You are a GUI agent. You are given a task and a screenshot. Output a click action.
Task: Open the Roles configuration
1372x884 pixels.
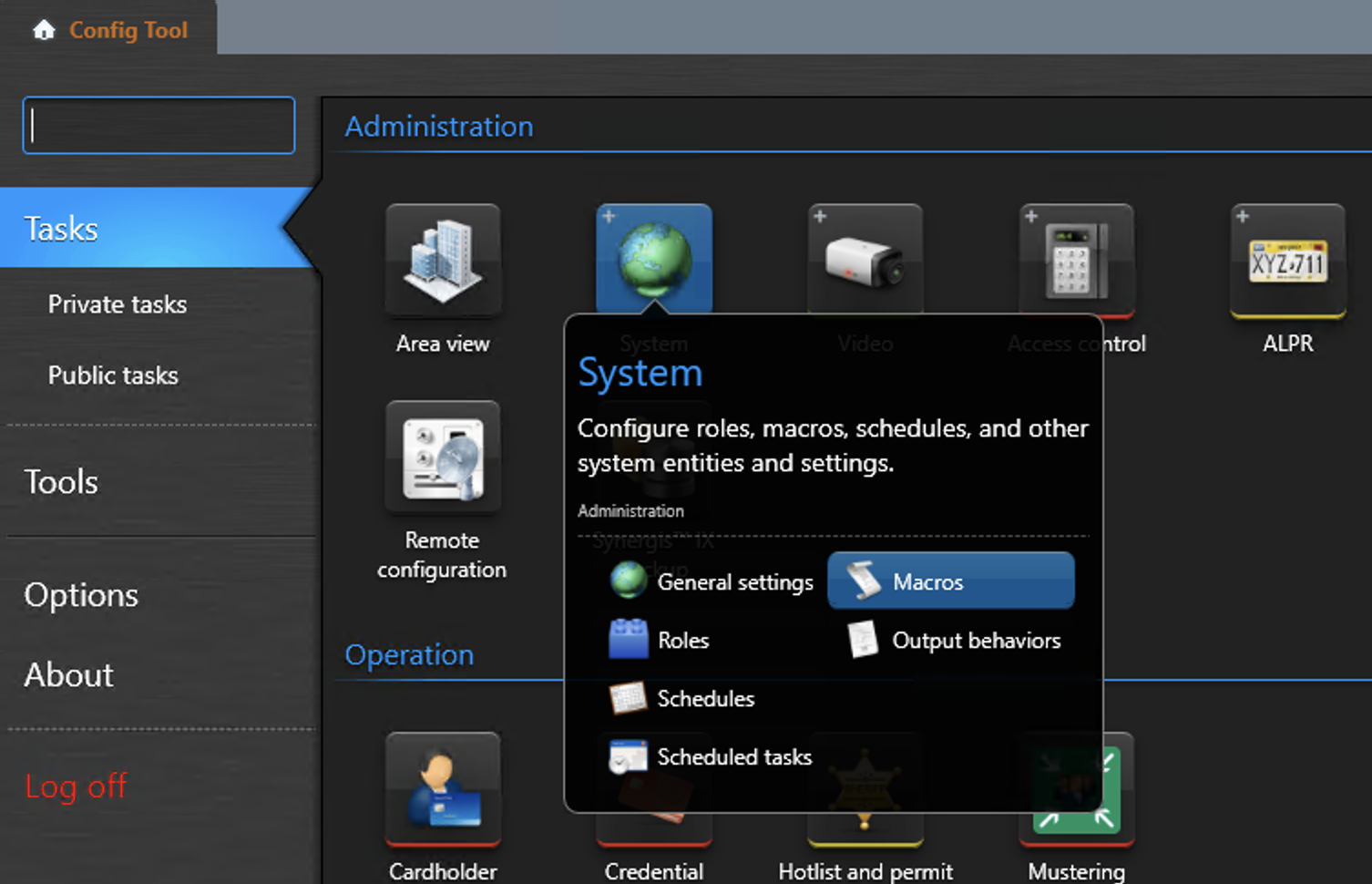point(683,640)
